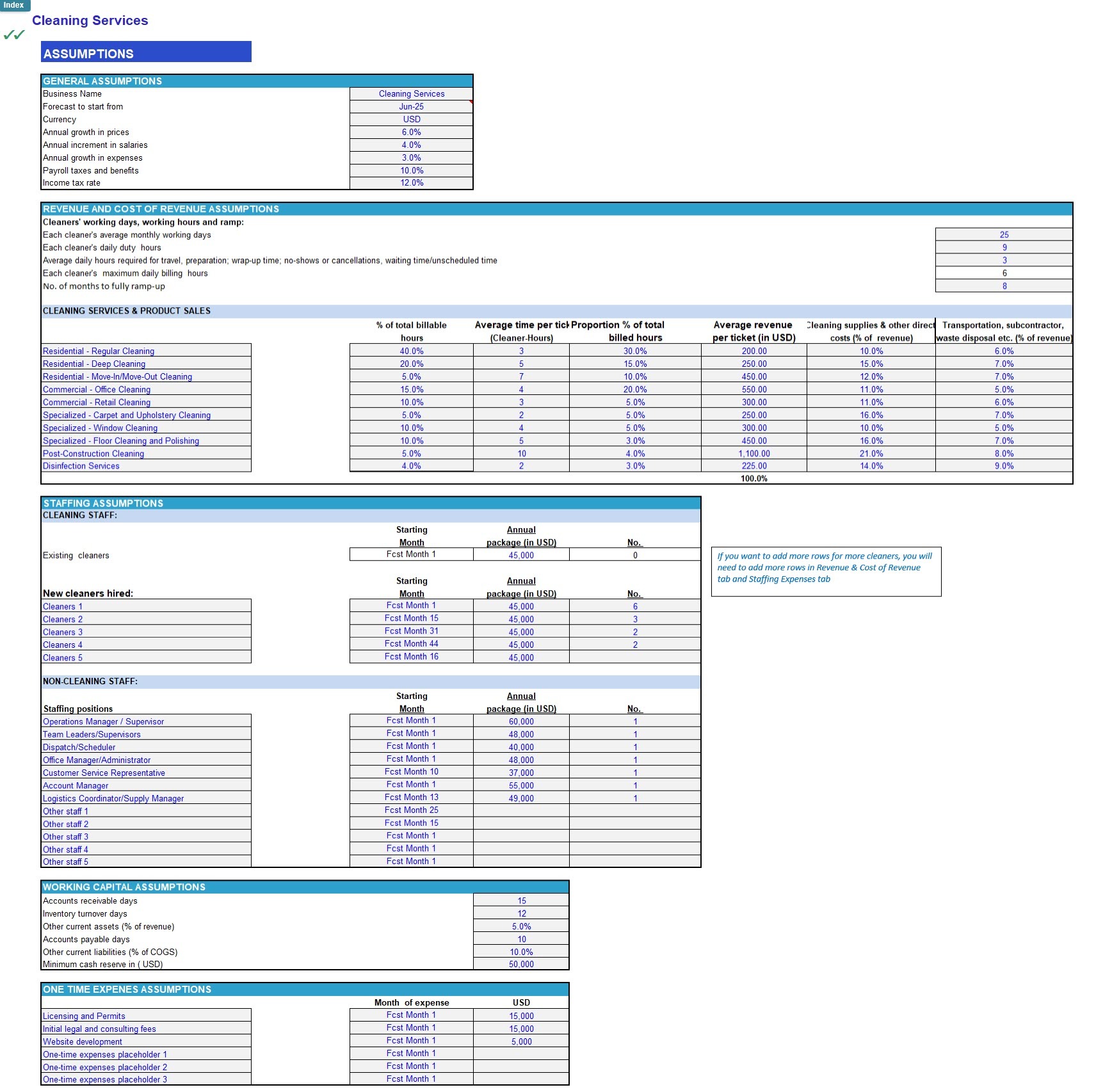
Task: Select Cleaners 1 number hired 6
Action: tap(635, 606)
